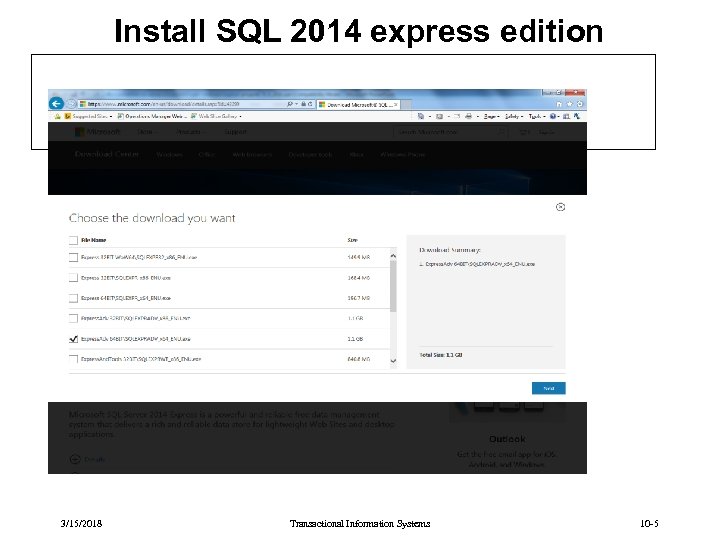Open the Products menu on Microsoft header
The height and width of the screenshot is (540, 720).
tap(190, 132)
